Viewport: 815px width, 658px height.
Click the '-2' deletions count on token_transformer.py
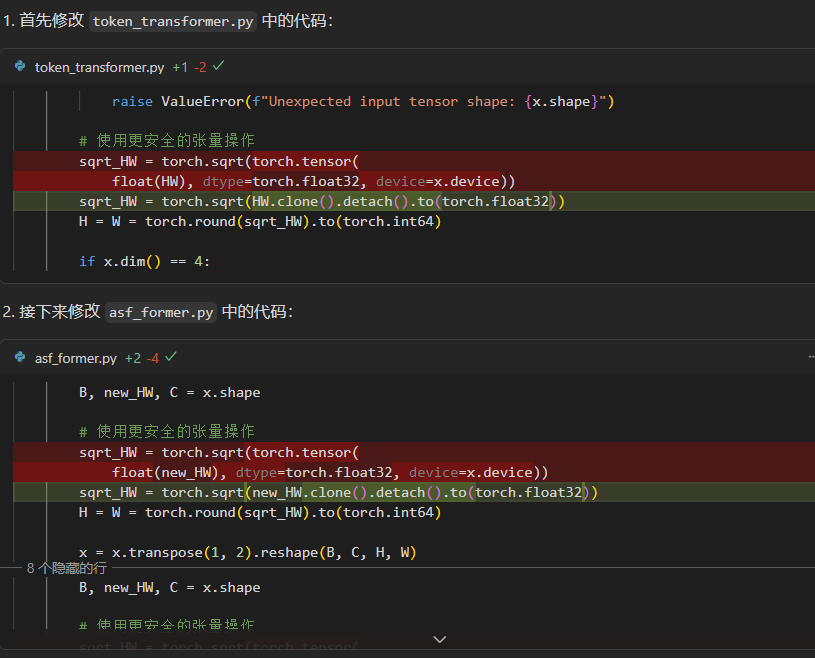point(200,67)
